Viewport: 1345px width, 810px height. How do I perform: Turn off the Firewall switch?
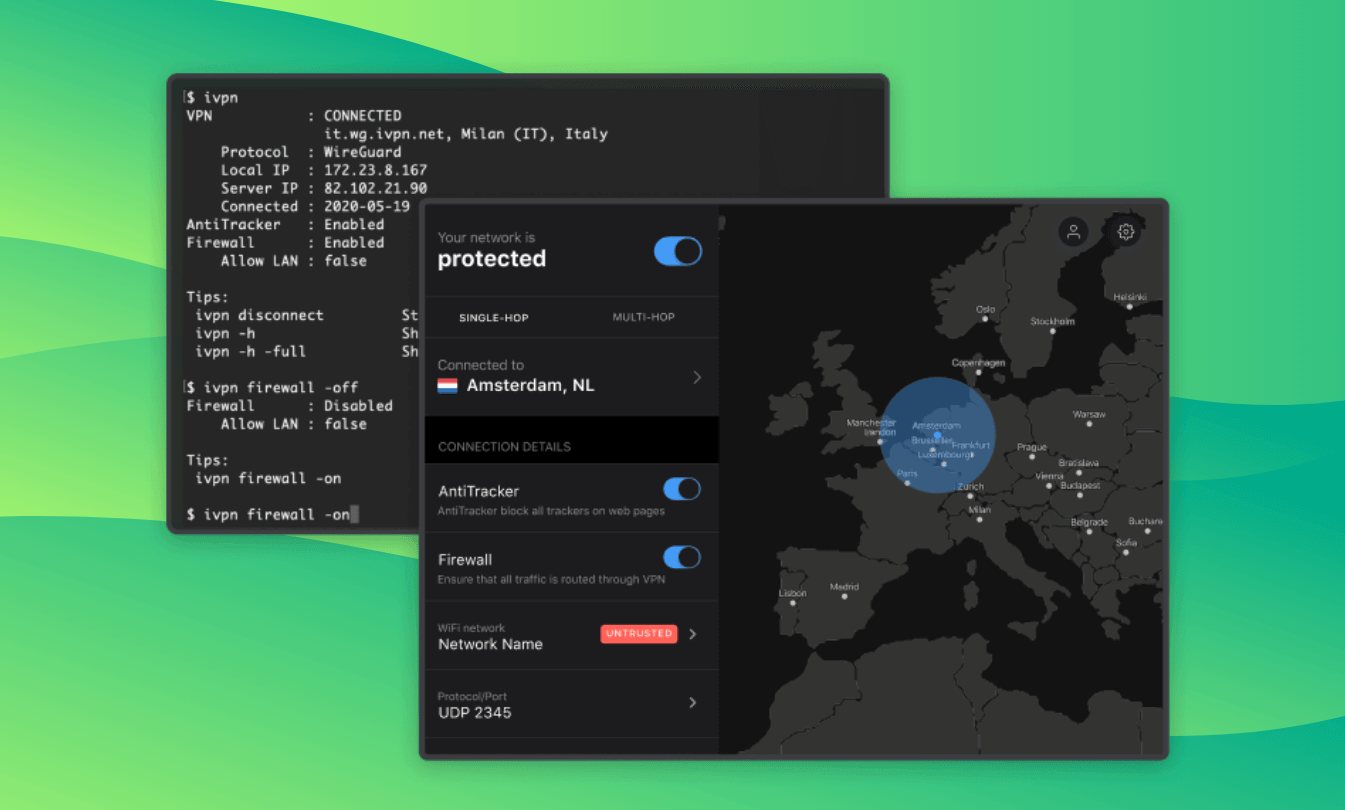coord(682,557)
